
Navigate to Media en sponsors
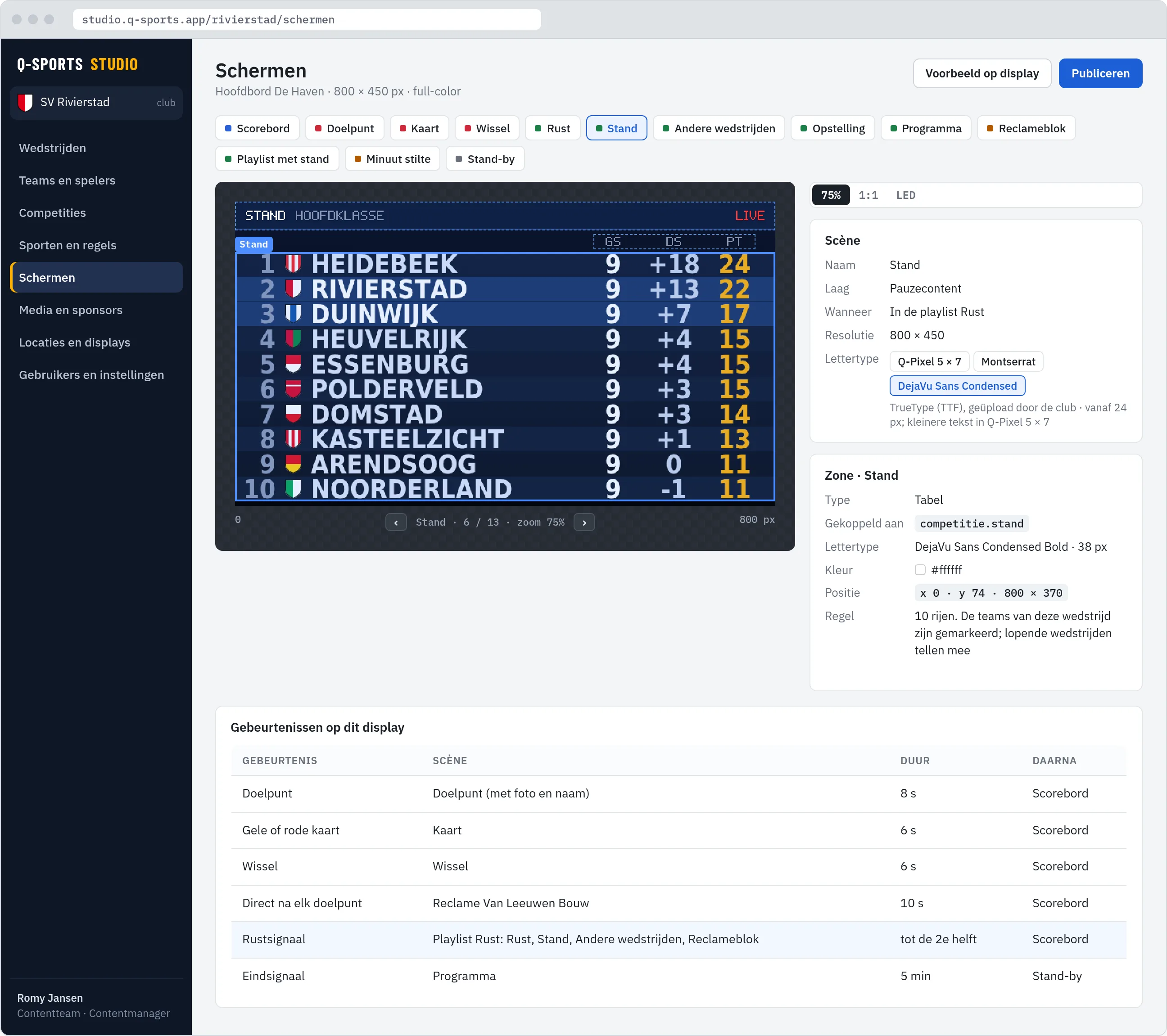click(96, 310)
